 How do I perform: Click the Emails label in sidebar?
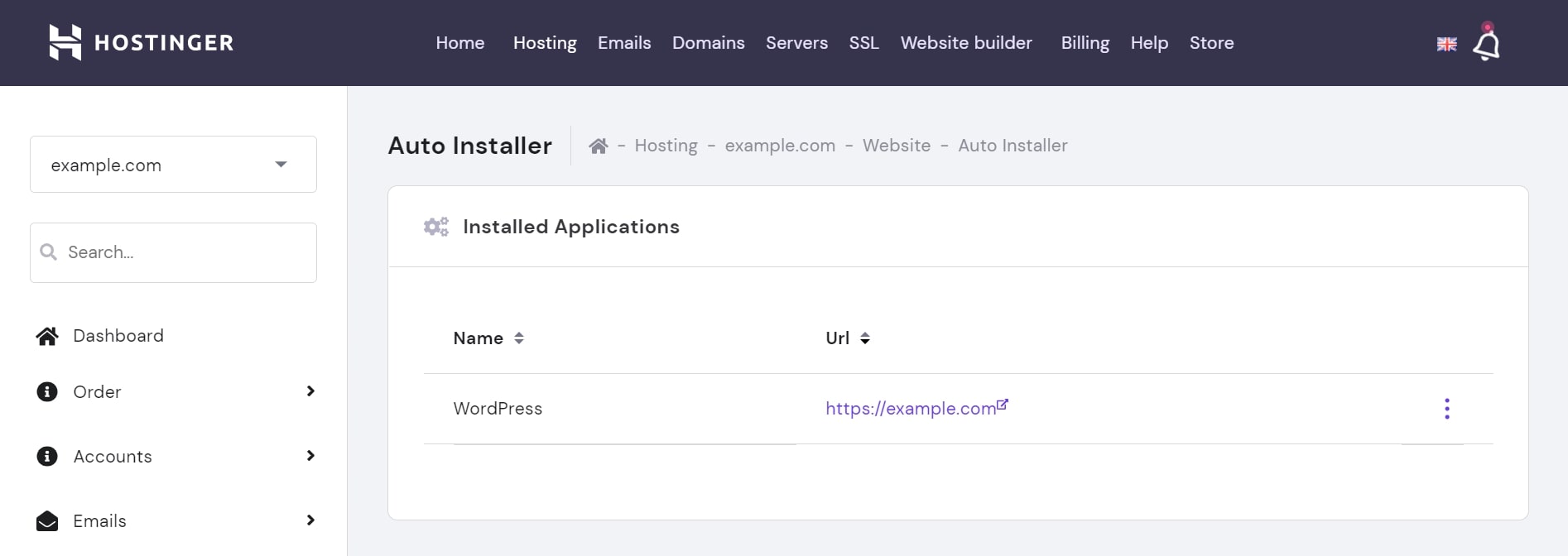pyautogui.click(x=99, y=521)
